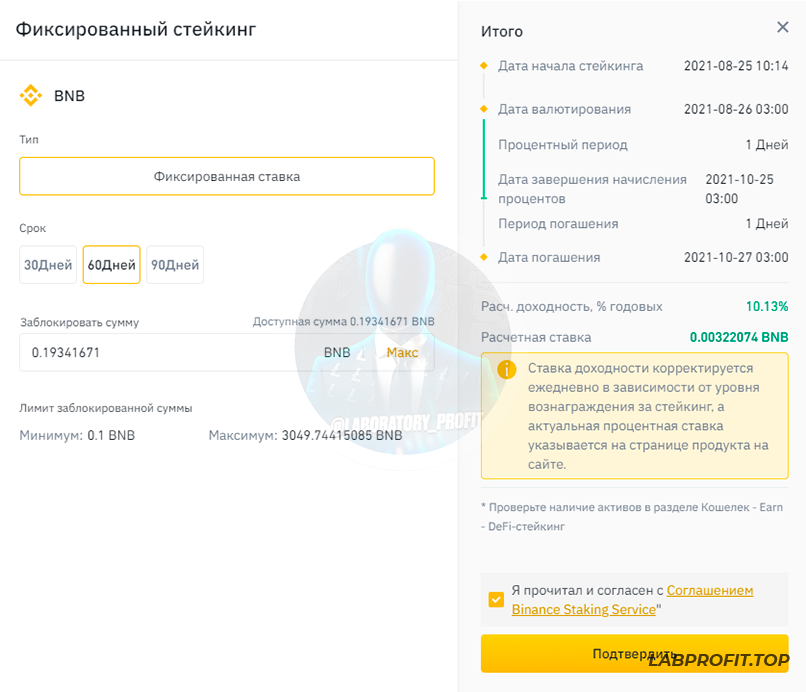Click the 10.13% estimated annual yield value

(x=766, y=307)
